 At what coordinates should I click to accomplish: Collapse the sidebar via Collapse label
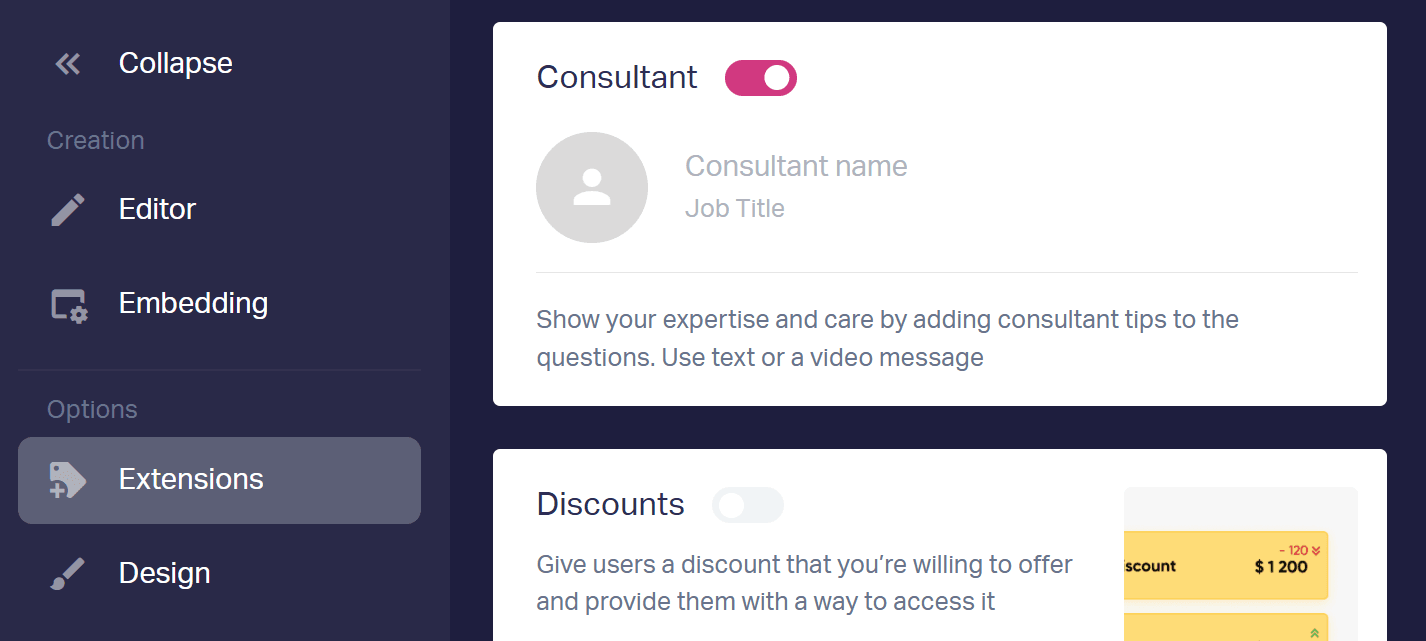(176, 63)
